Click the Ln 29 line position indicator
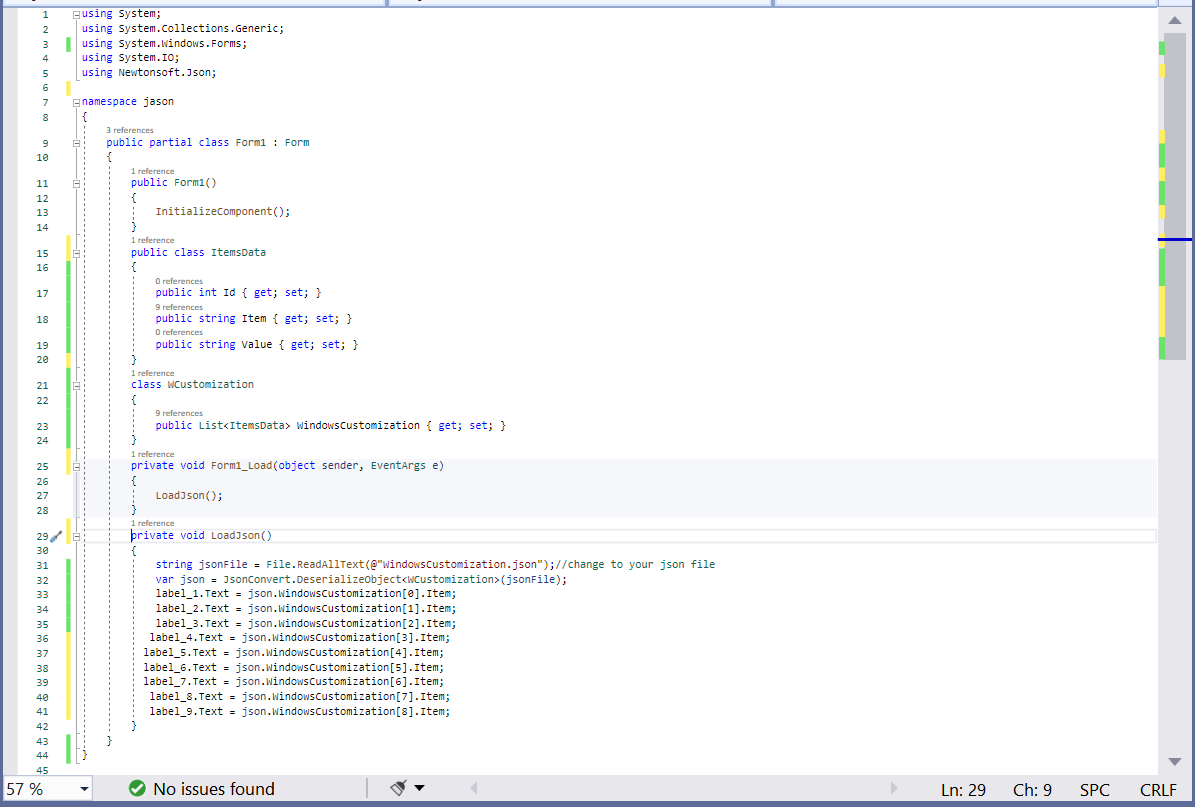The width and height of the screenshot is (1195, 807). [x=962, y=788]
